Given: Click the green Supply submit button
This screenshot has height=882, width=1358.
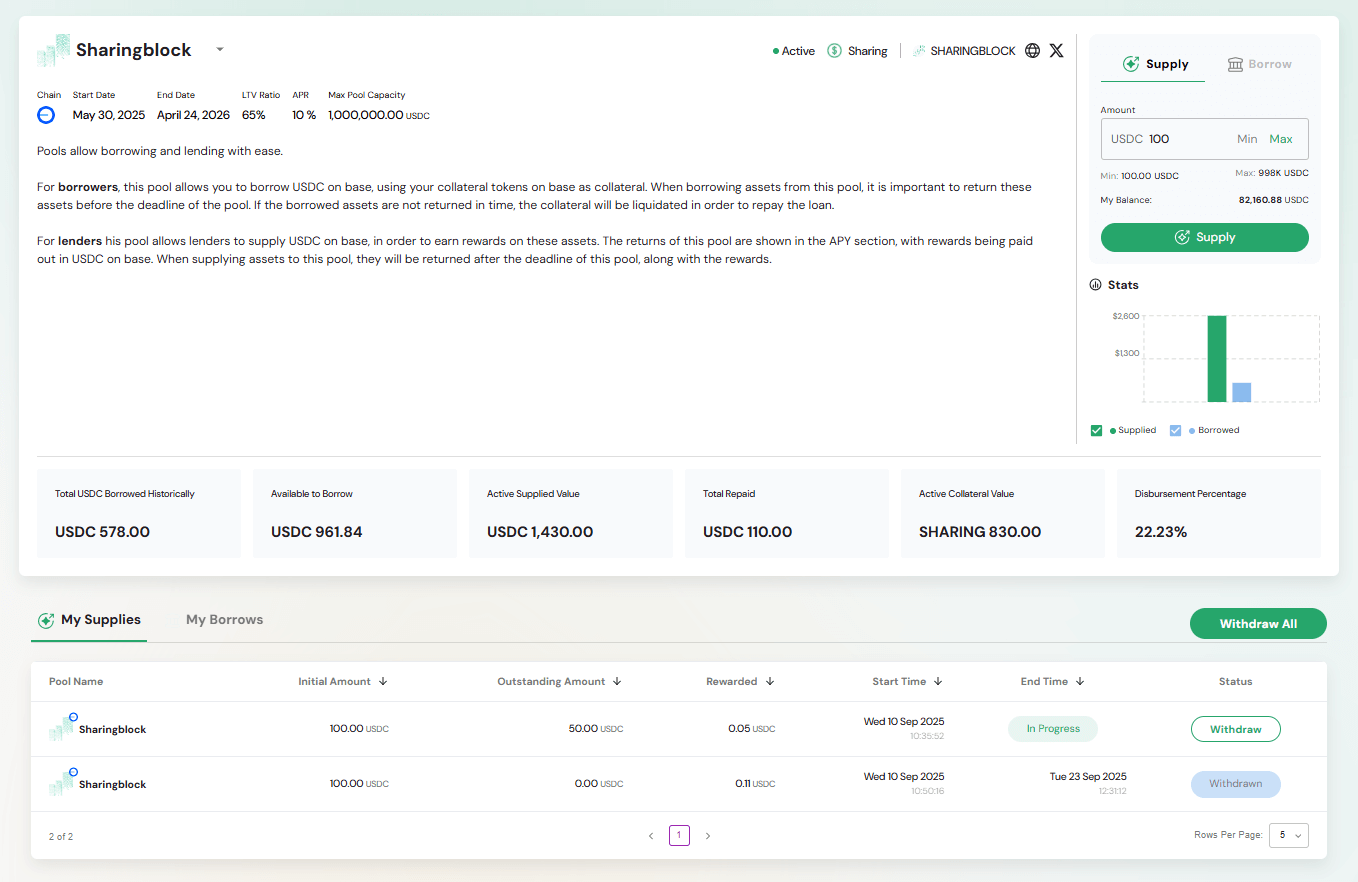Looking at the screenshot, I should (1204, 237).
